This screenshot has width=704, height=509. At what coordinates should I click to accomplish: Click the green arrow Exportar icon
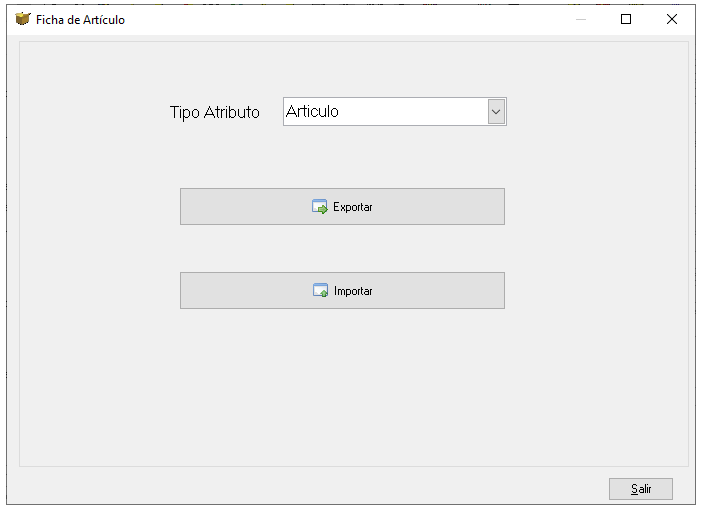click(x=320, y=207)
